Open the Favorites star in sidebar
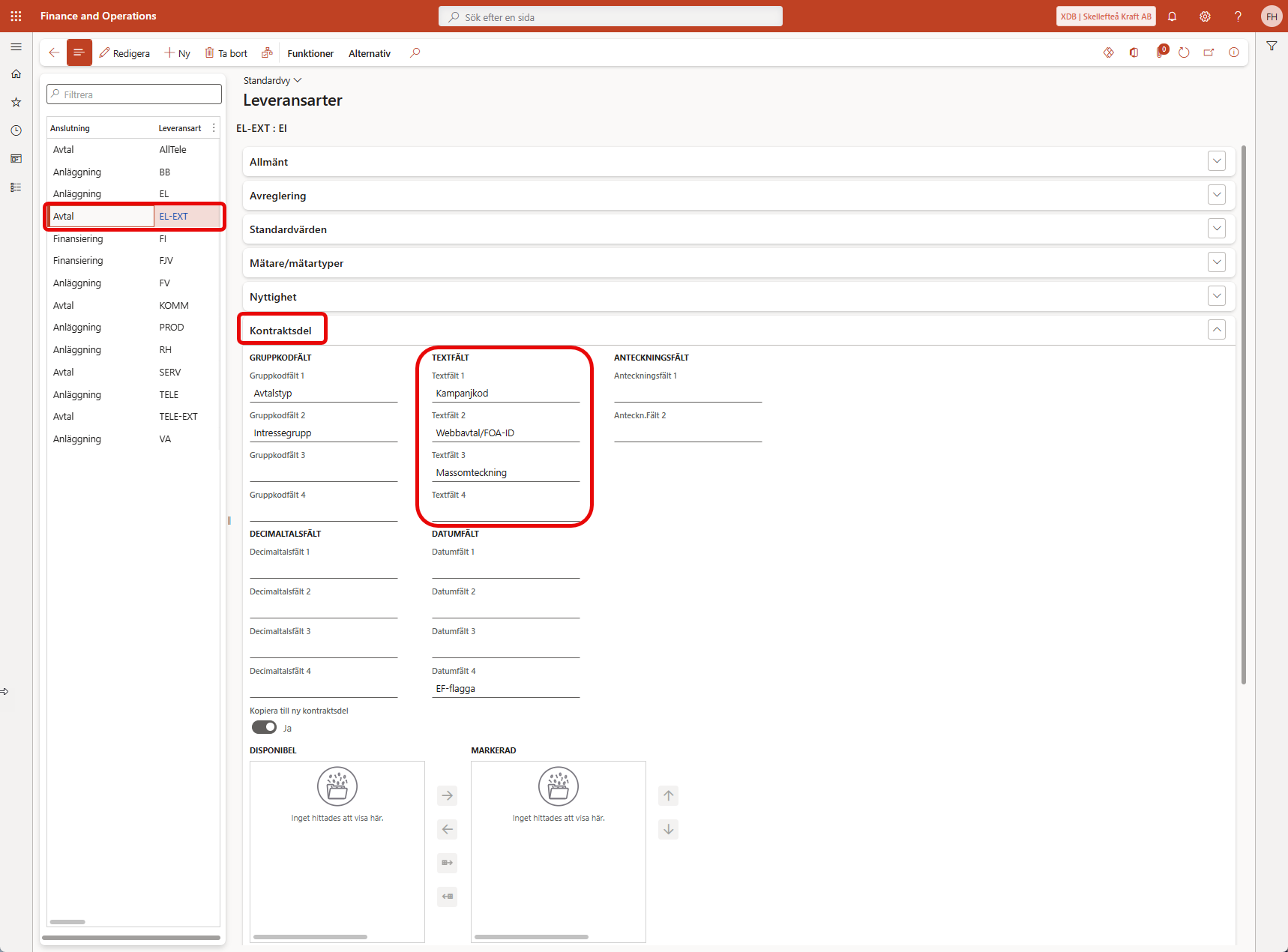1288x952 pixels. click(x=16, y=102)
